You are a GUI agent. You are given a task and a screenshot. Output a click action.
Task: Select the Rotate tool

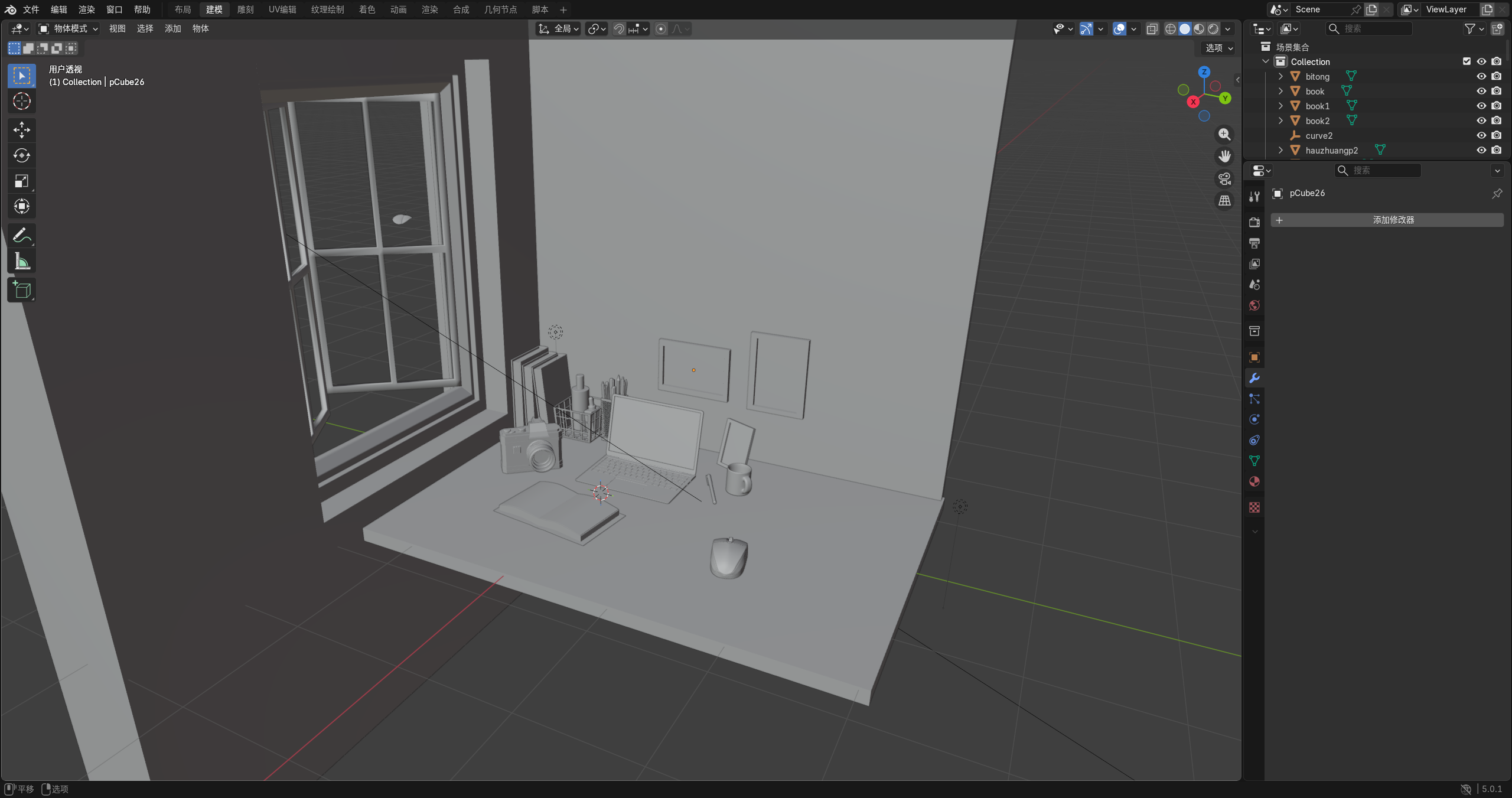pos(22,155)
